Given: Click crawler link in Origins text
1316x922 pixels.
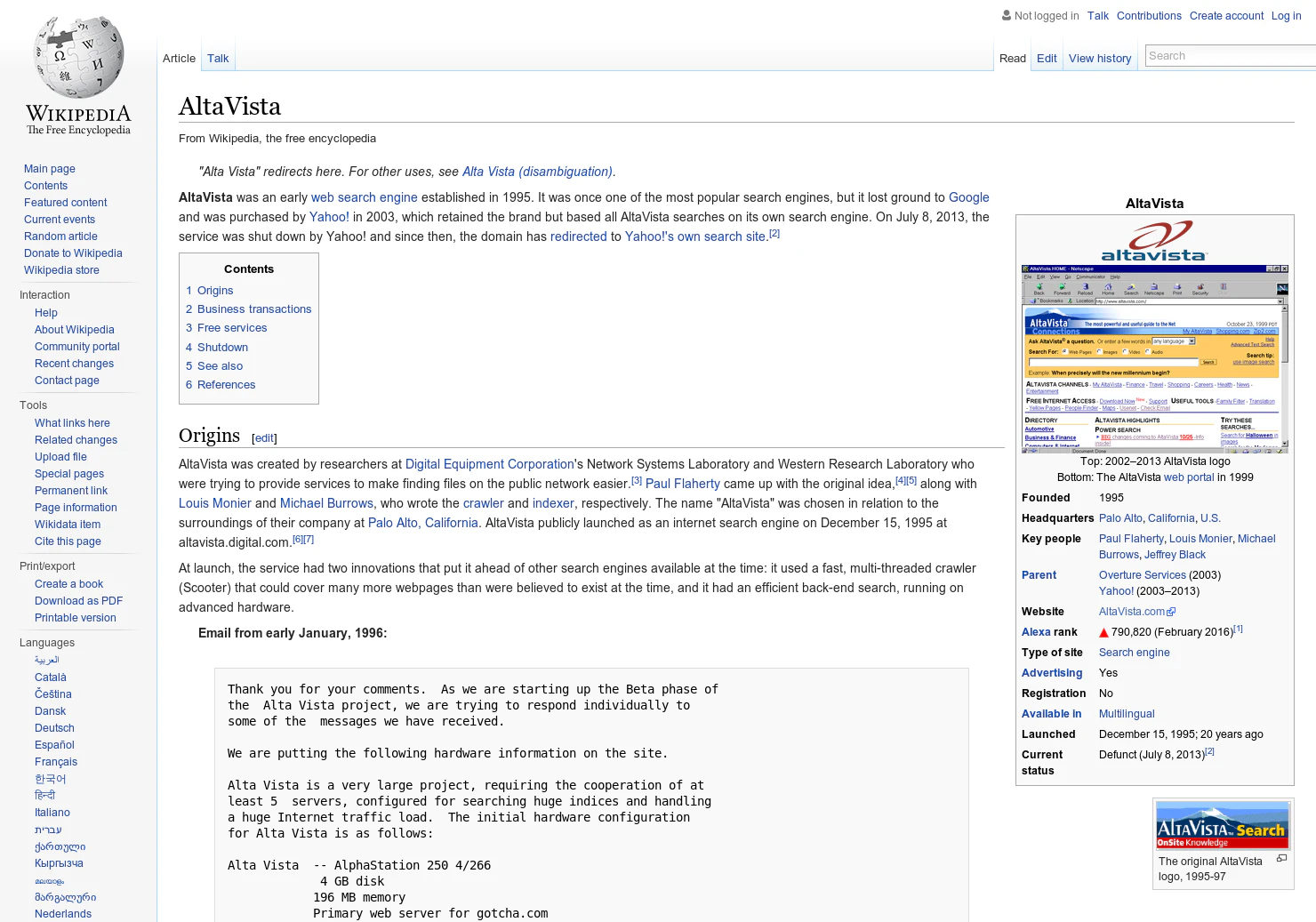Looking at the screenshot, I should point(483,503).
